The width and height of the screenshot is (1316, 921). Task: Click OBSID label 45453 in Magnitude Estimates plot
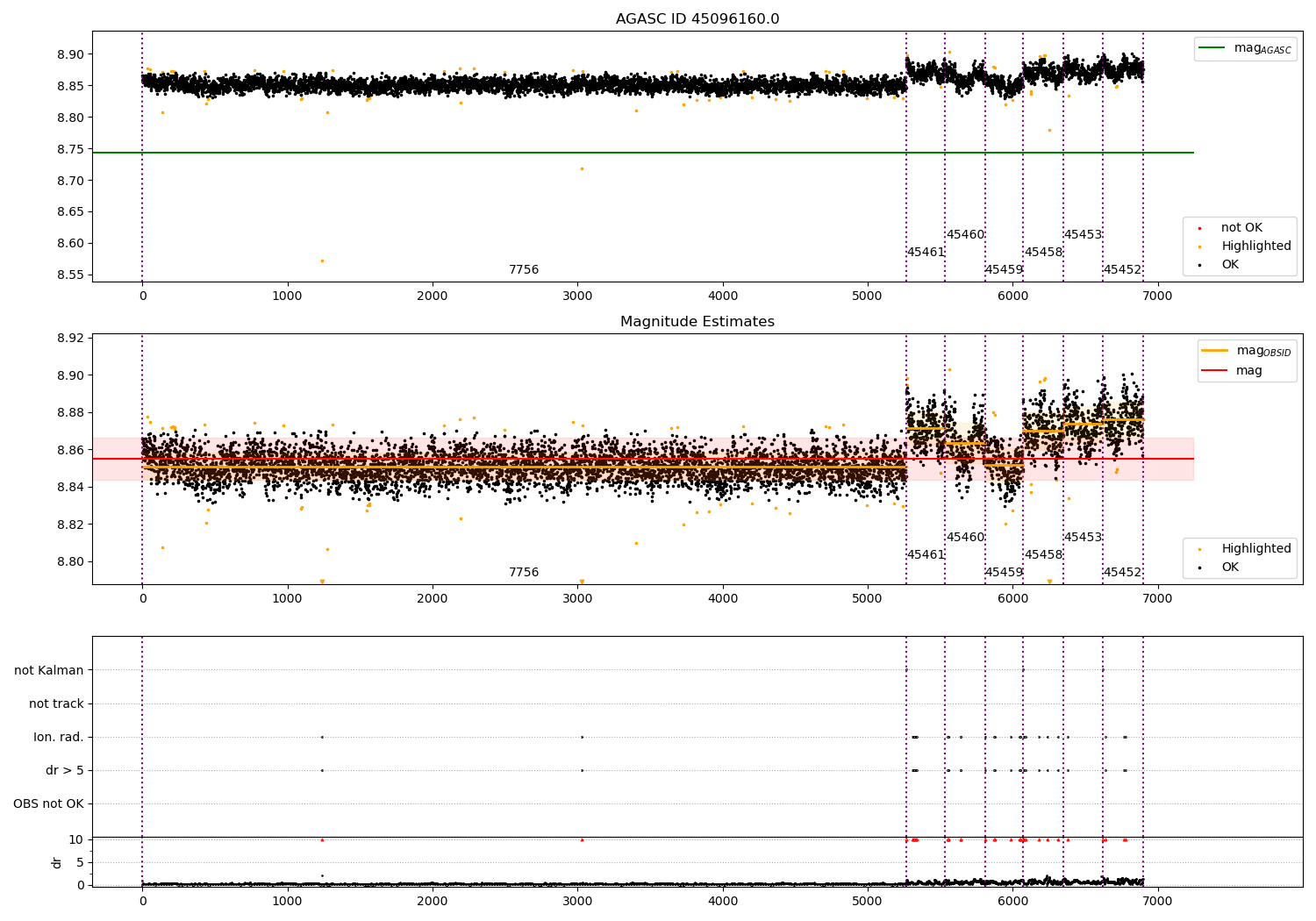pyautogui.click(x=1083, y=538)
